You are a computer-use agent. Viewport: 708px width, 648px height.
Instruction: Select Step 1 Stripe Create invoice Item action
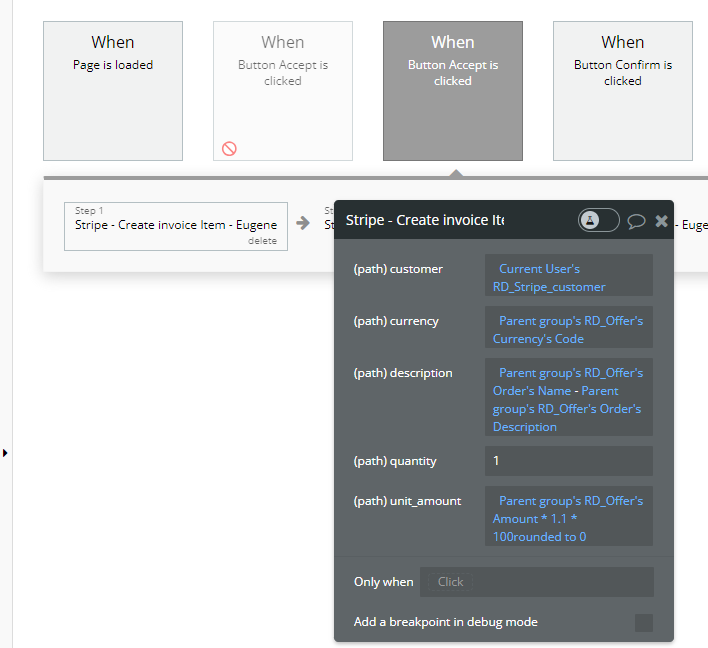point(175,225)
